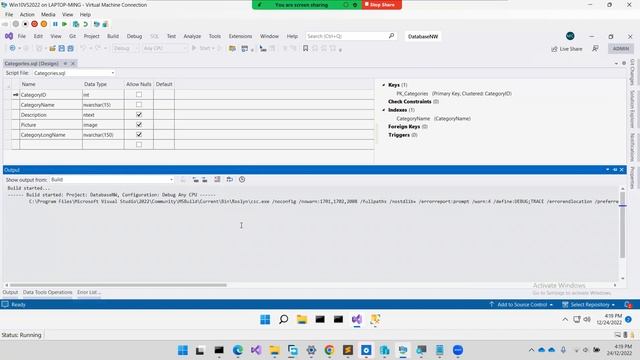
Task: Click the Save All toolbar icon
Action: [70, 49]
